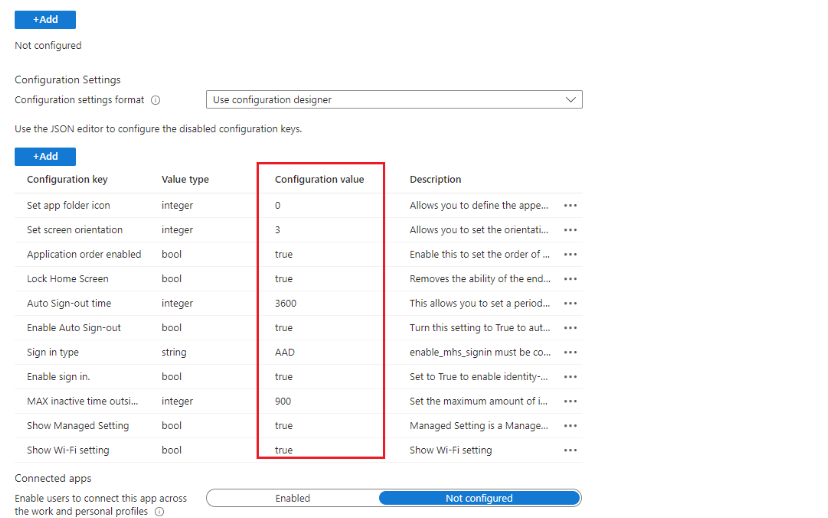Viewport: 828px width, 518px height.
Task: Open more options for Show Wi-Fi setting
Action: pyautogui.click(x=570, y=451)
